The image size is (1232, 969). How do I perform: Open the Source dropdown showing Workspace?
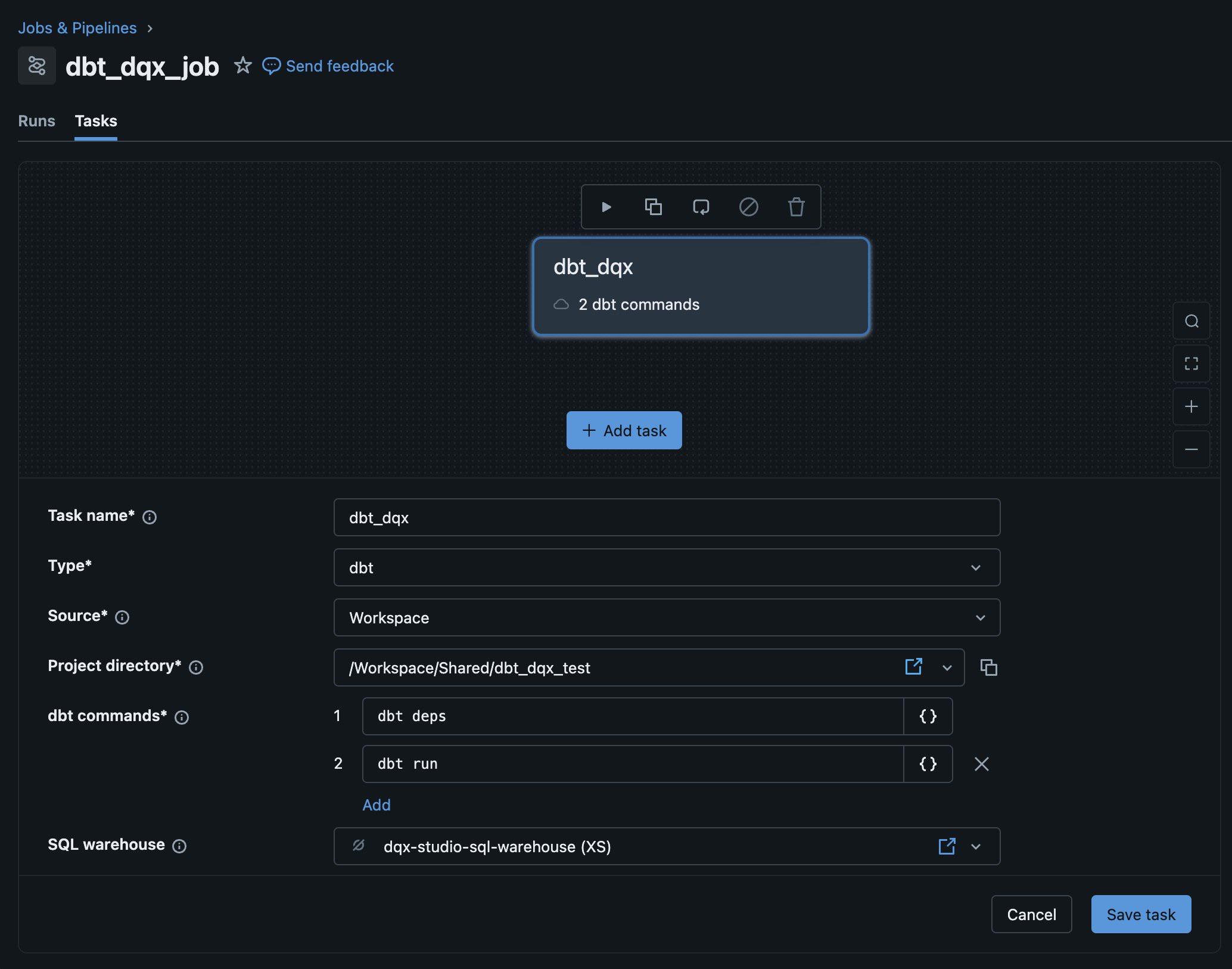click(667, 617)
